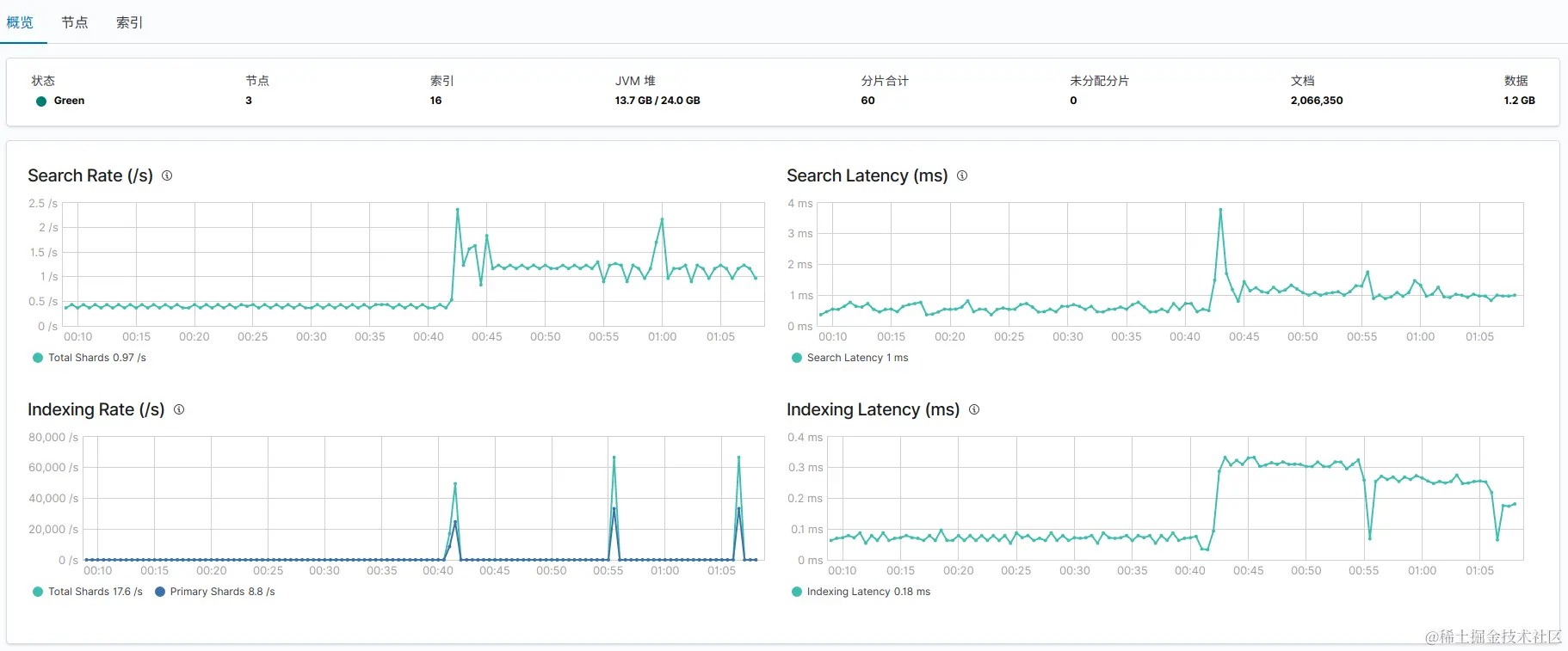Image resolution: width=1568 pixels, height=651 pixels.
Task: Open info icon next to Search Rate
Action: coord(167,175)
